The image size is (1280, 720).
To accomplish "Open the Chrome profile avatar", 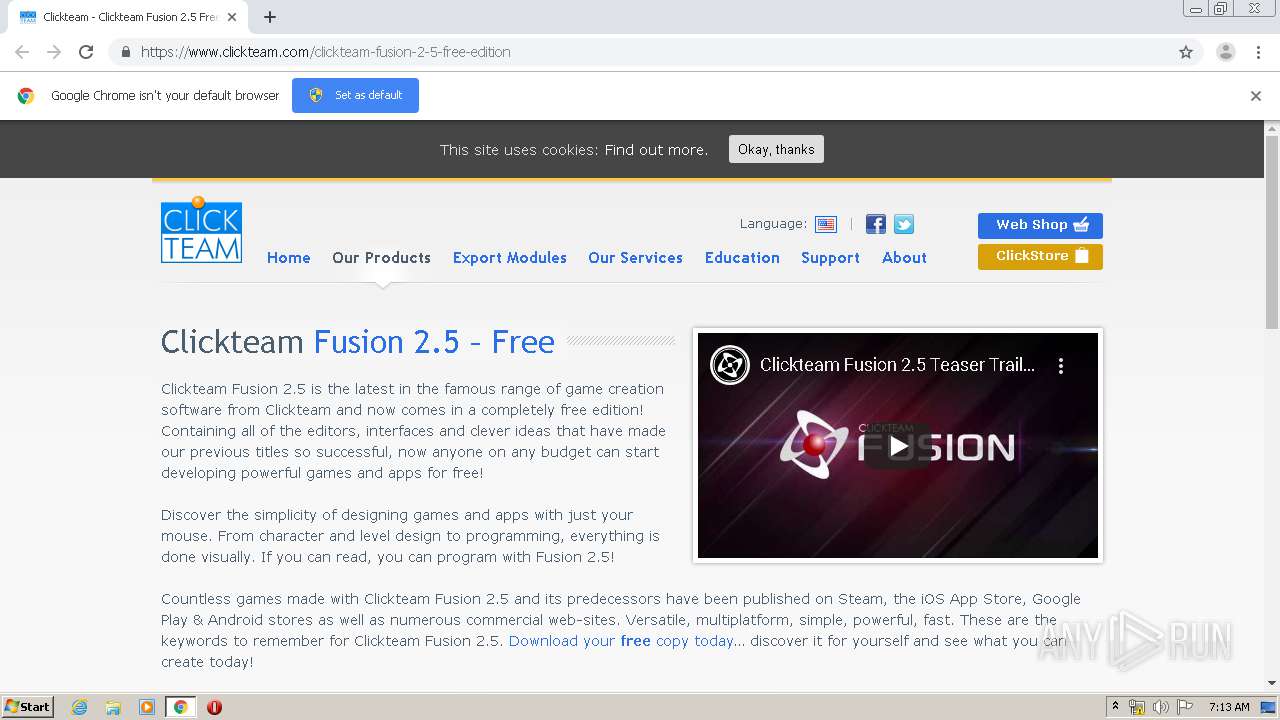I will 1225,52.
